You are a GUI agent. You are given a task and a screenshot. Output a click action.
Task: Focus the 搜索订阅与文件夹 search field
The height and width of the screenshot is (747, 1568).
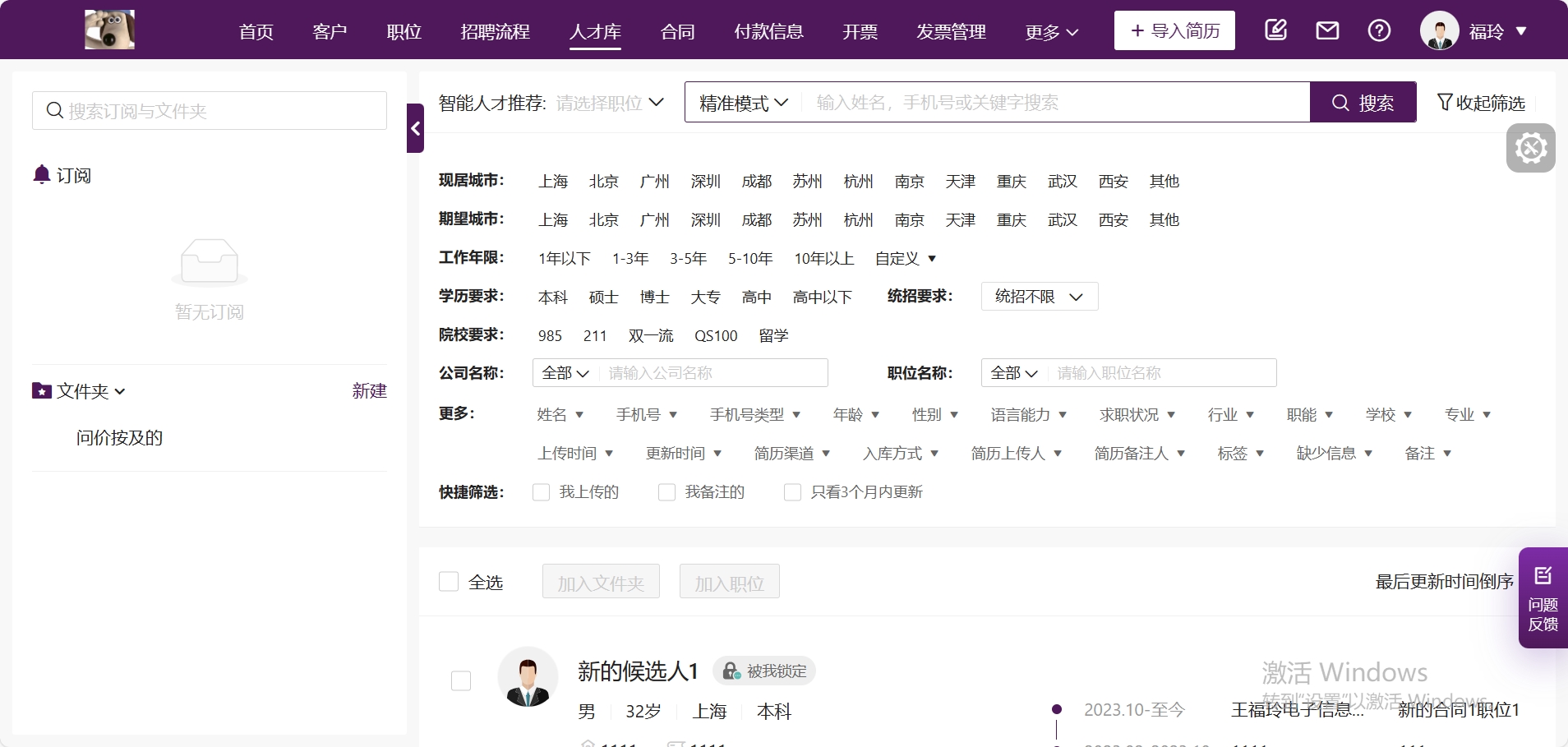click(x=210, y=110)
